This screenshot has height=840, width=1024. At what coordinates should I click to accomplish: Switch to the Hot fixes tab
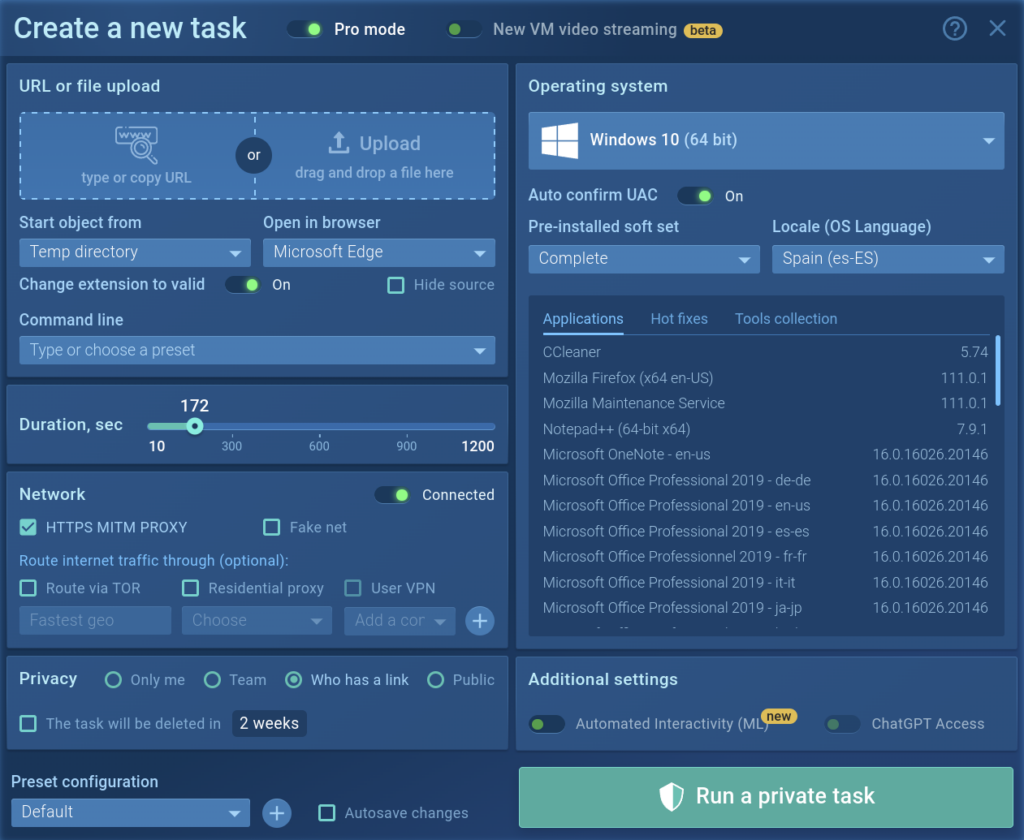(x=679, y=319)
